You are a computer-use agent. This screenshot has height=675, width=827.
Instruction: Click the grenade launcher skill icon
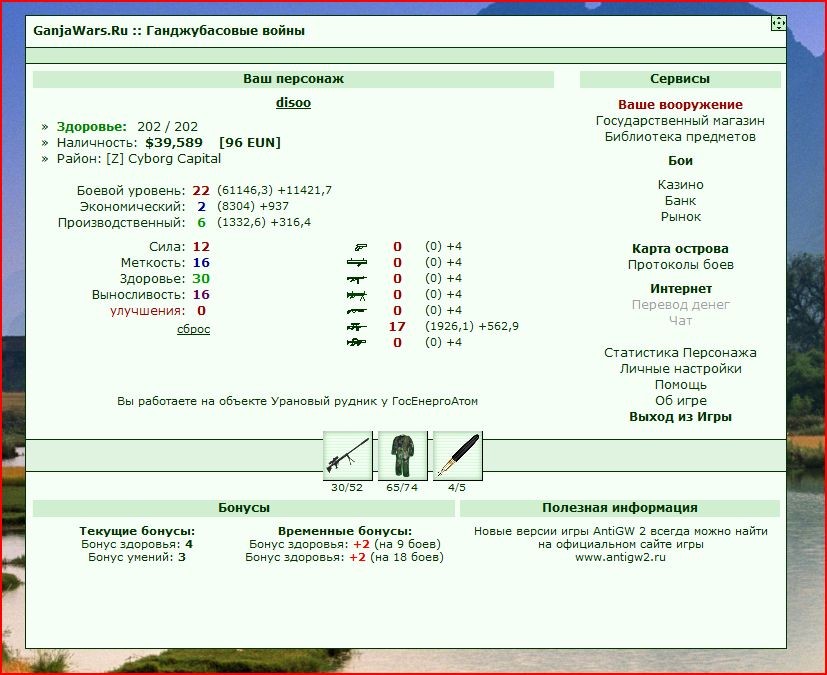point(357,262)
